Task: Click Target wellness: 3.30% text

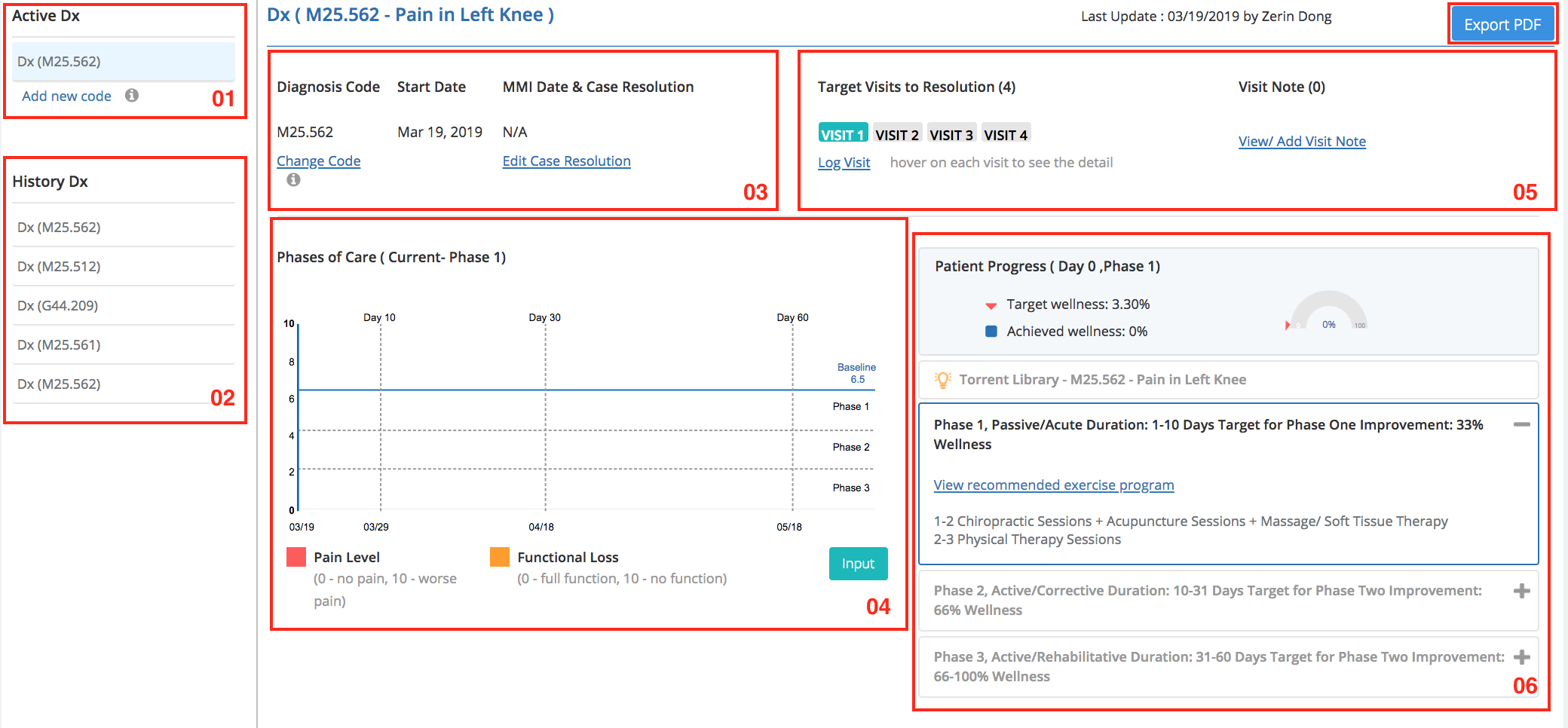Action: pyautogui.click(x=1078, y=304)
